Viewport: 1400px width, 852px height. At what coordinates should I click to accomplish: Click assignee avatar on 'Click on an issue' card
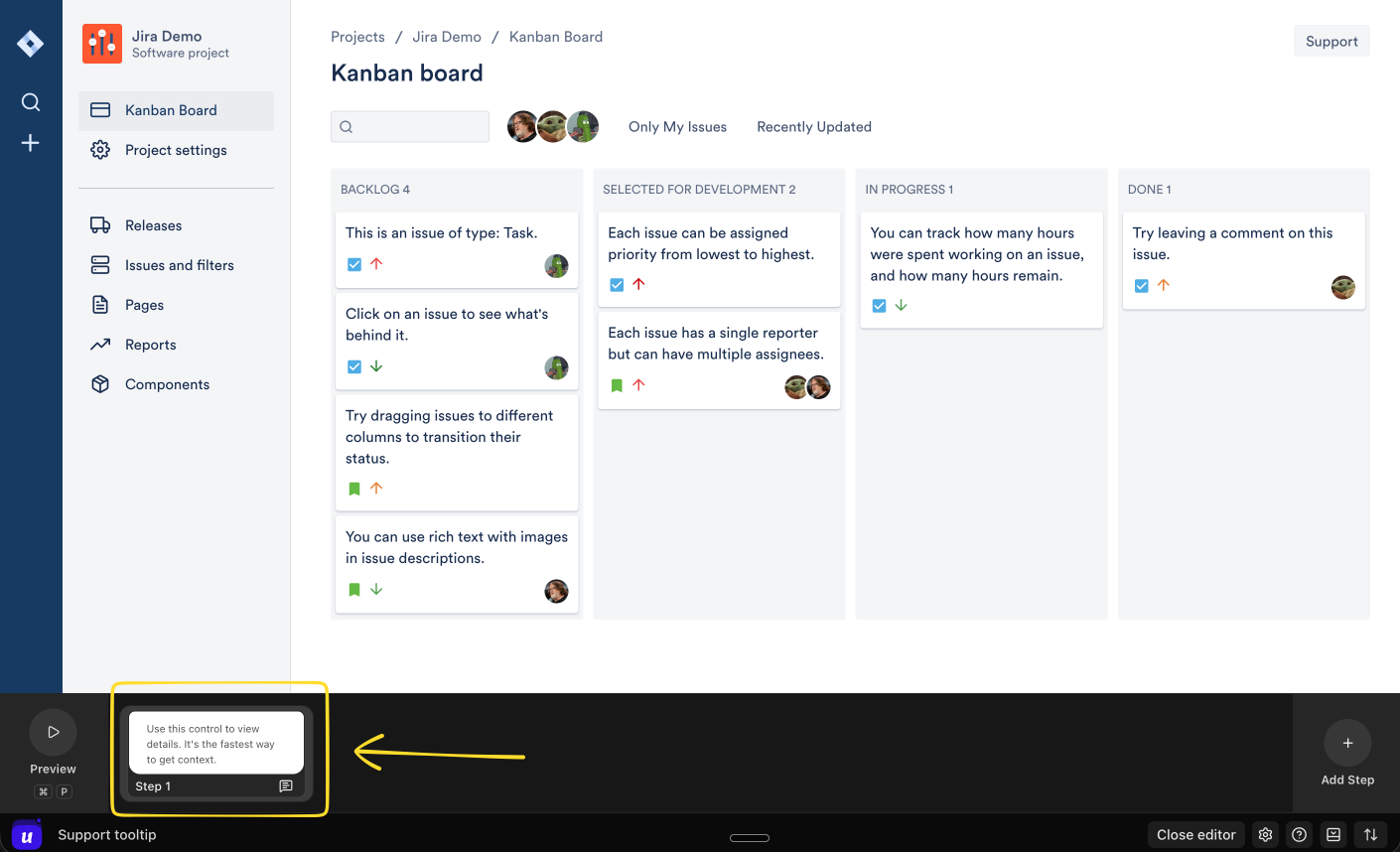click(x=556, y=367)
